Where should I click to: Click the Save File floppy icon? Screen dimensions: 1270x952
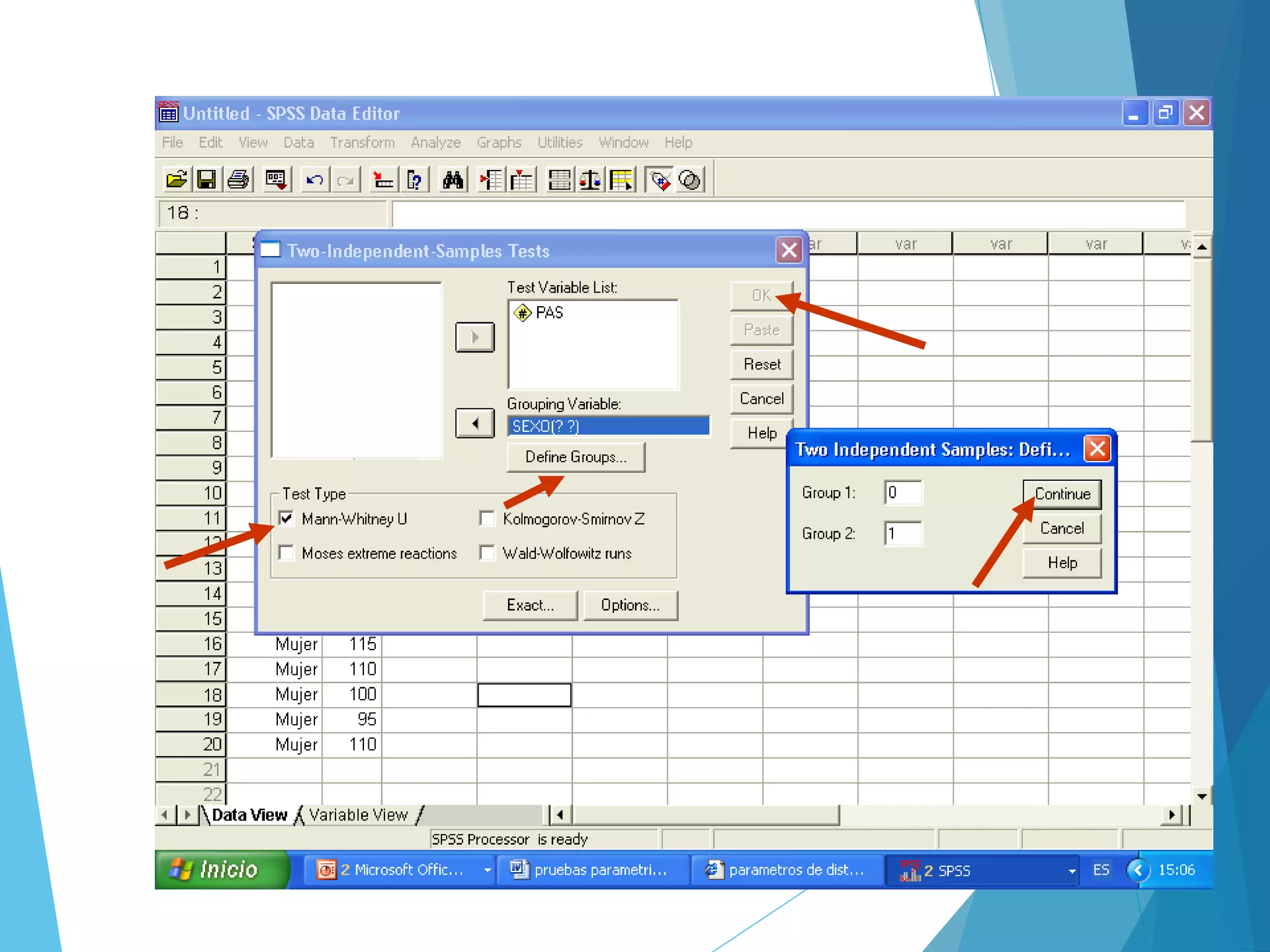pyautogui.click(x=206, y=180)
